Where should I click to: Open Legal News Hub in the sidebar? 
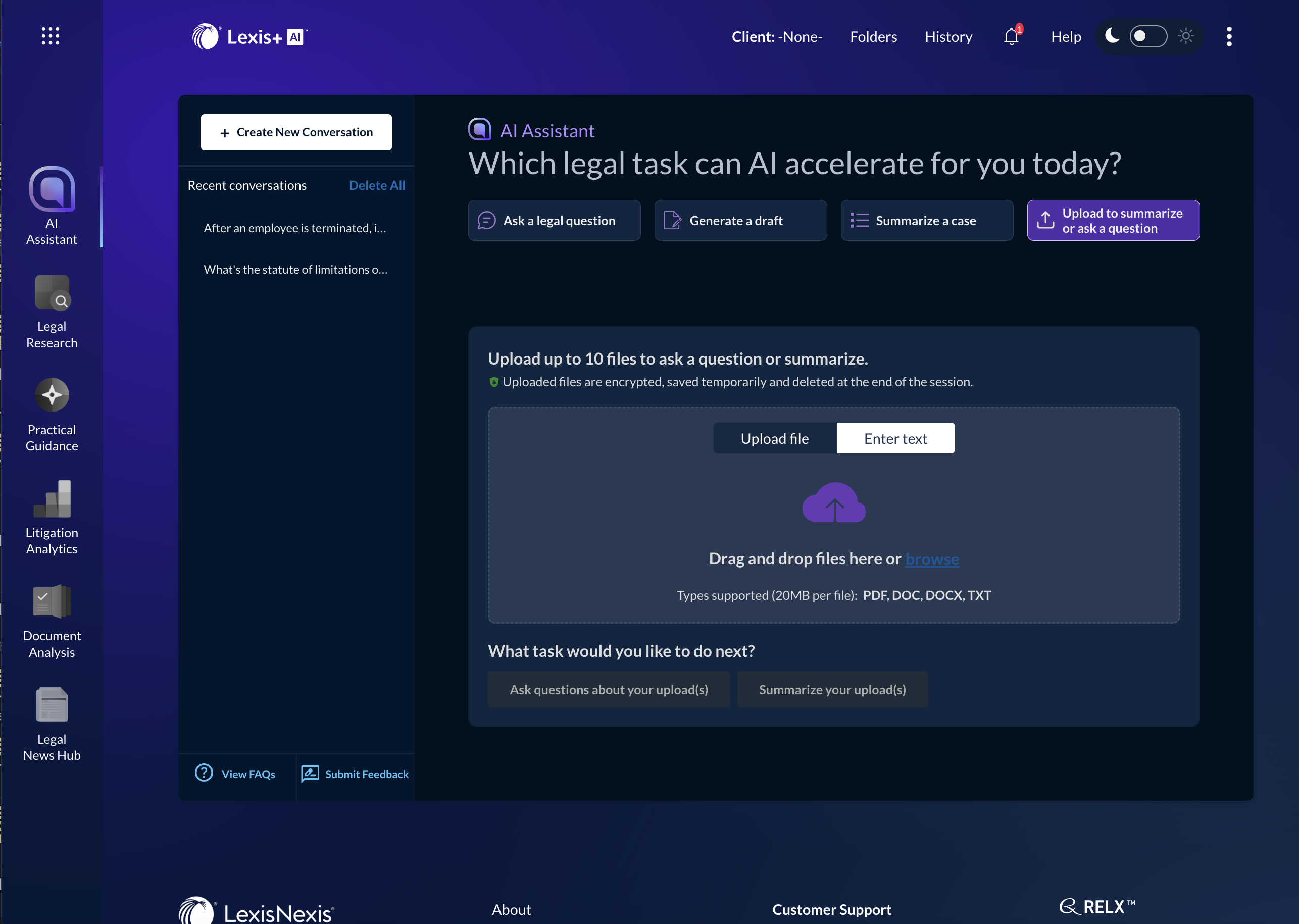click(x=52, y=724)
